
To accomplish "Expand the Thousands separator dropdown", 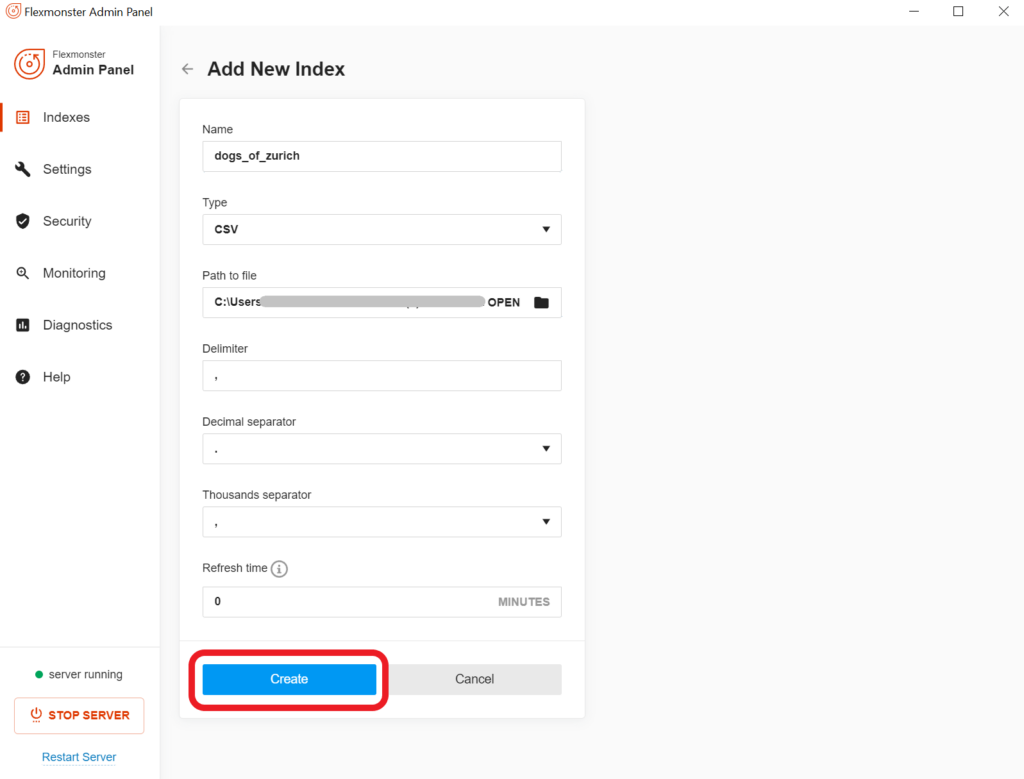I will click(381, 522).
